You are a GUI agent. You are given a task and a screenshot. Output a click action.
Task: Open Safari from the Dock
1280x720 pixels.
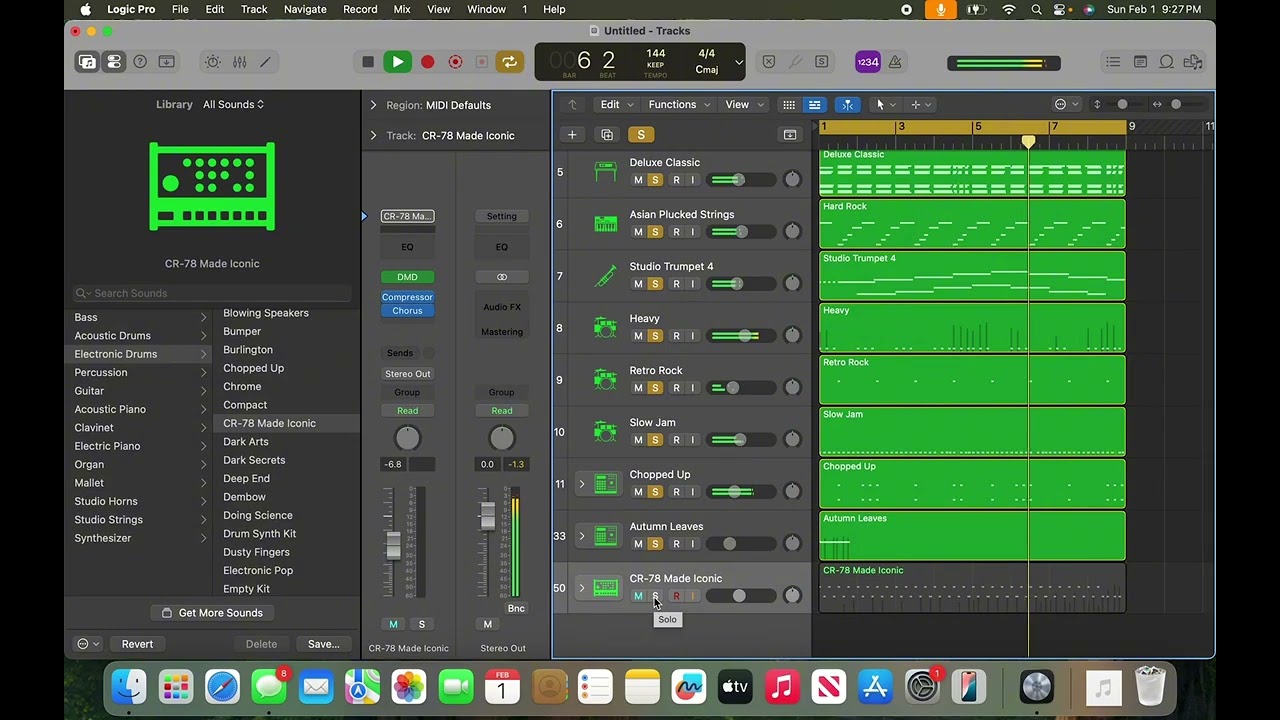click(222, 687)
